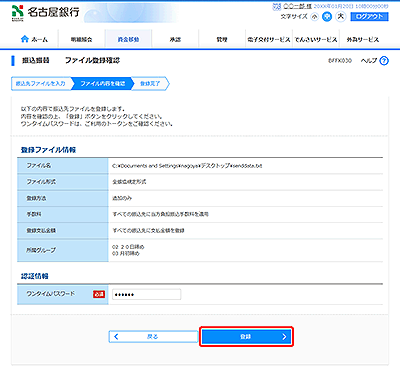Select the medium font size button
Image resolution: width=400 pixels, height=380 pixels.
click(327, 17)
